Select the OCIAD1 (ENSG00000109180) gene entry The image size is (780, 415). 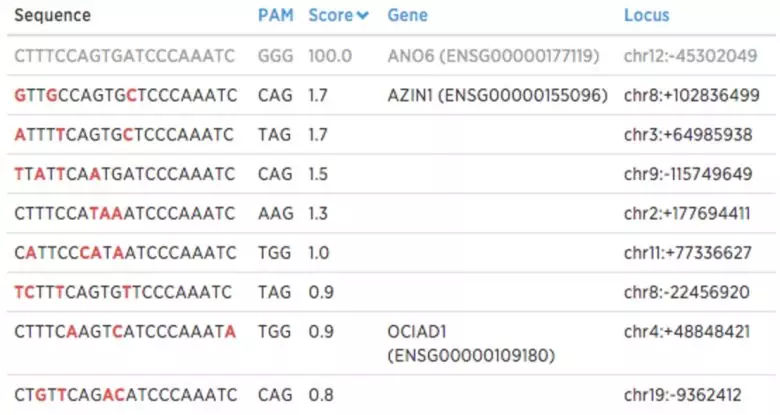471,343
